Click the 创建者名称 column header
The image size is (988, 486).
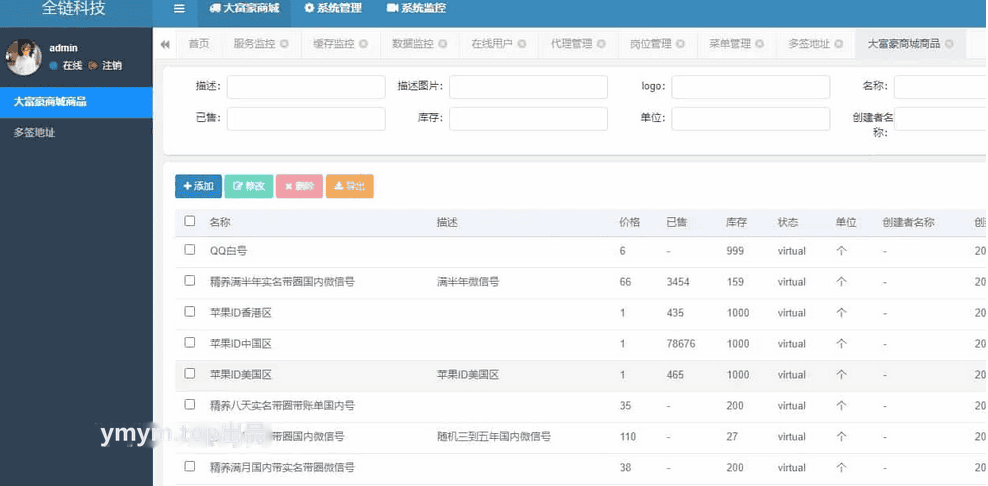(x=909, y=223)
